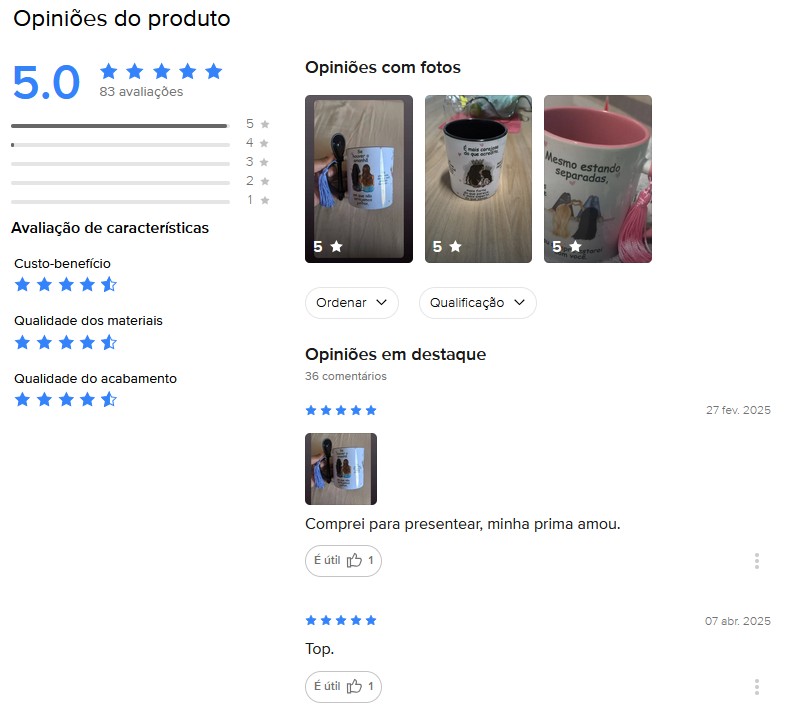Filter reviews by 5 star row
This screenshot has width=788, height=716.
[140, 125]
